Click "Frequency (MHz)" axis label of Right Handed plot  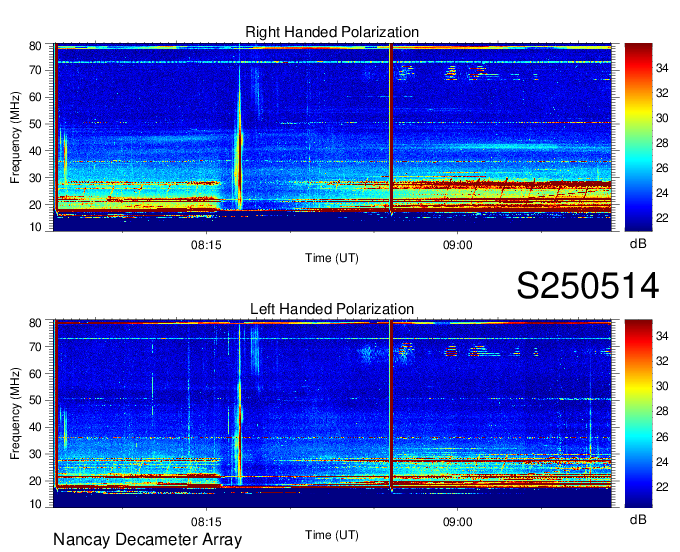tap(16, 137)
